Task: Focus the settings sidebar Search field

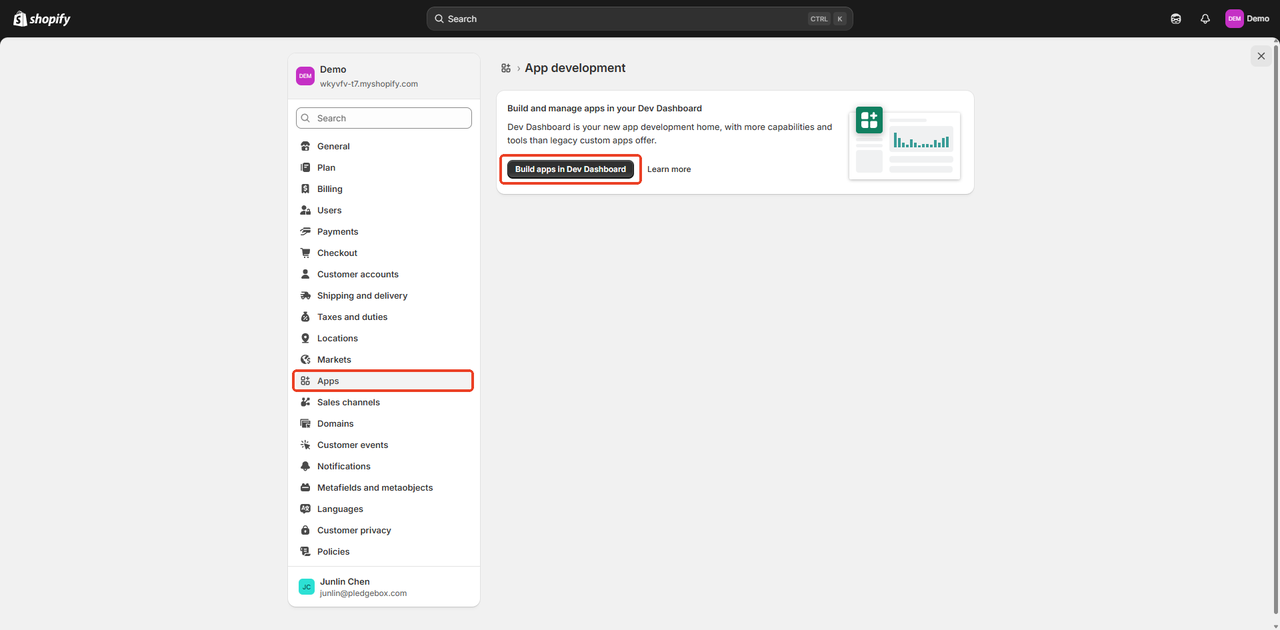Action: (x=384, y=118)
